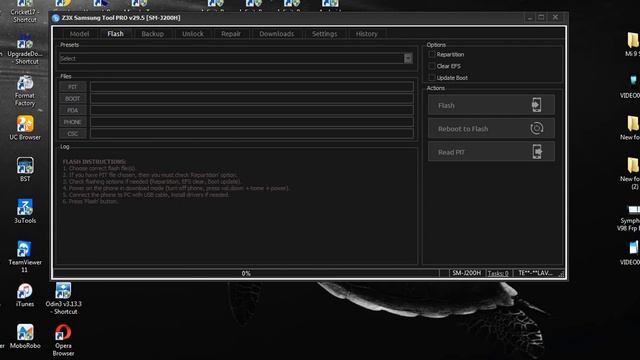
Task: Check the Update Boot option
Action: coord(432,78)
